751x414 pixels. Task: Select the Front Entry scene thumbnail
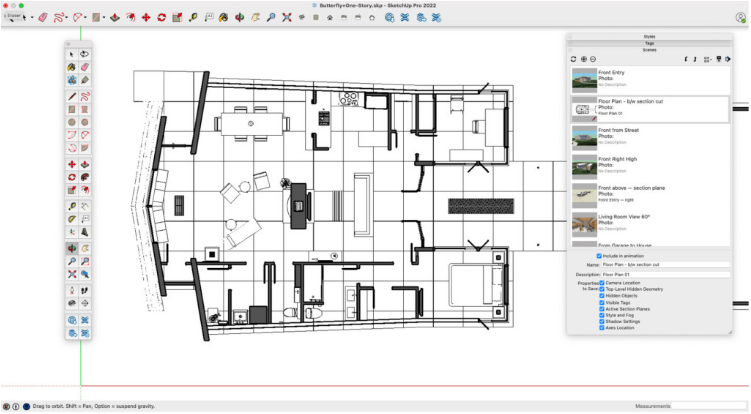pyautogui.click(x=583, y=79)
